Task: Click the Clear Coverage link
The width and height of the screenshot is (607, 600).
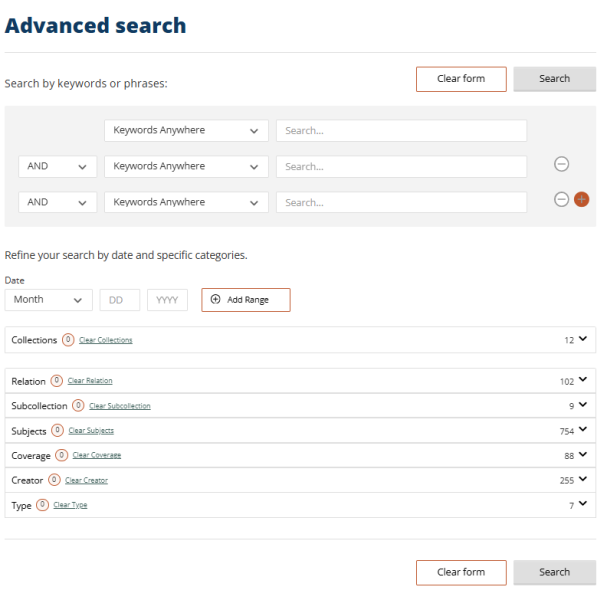Action: click(97, 455)
